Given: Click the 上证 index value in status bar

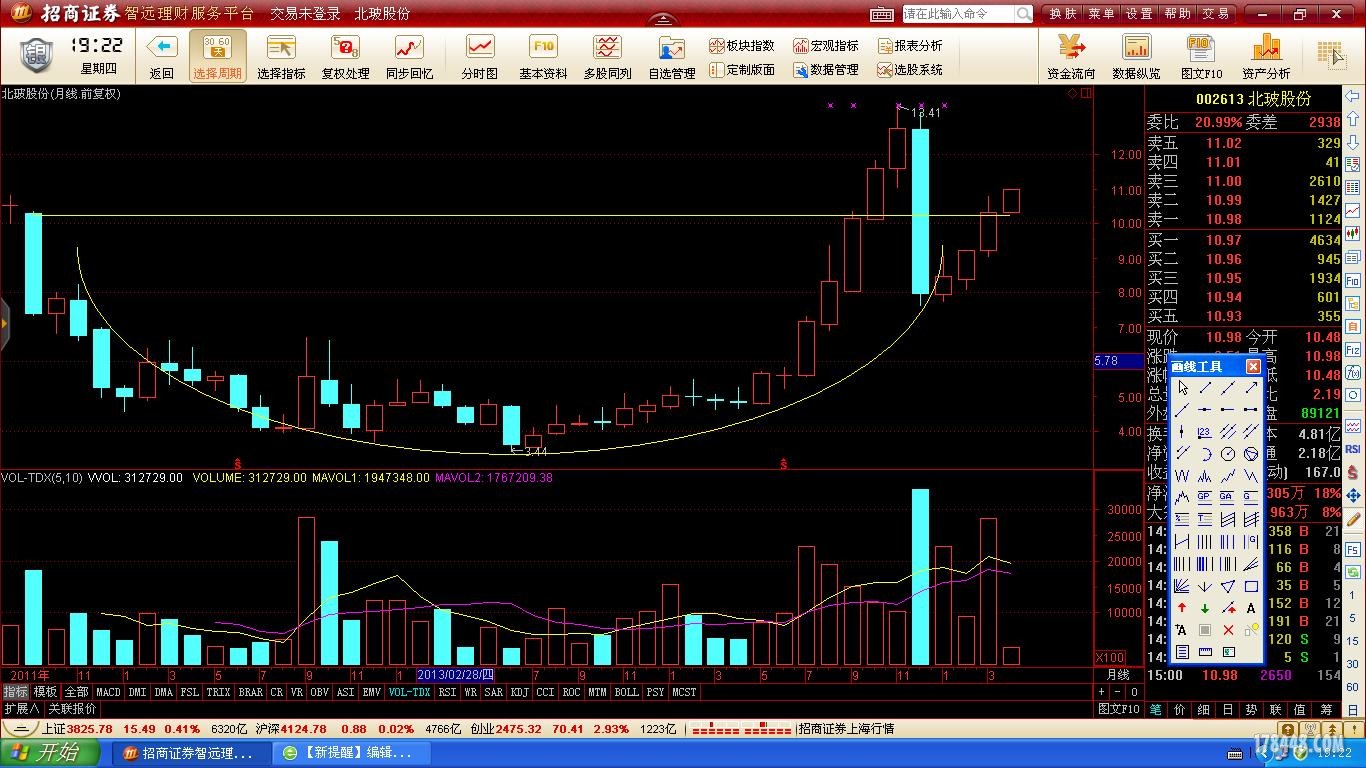Looking at the screenshot, I should 89,729.
